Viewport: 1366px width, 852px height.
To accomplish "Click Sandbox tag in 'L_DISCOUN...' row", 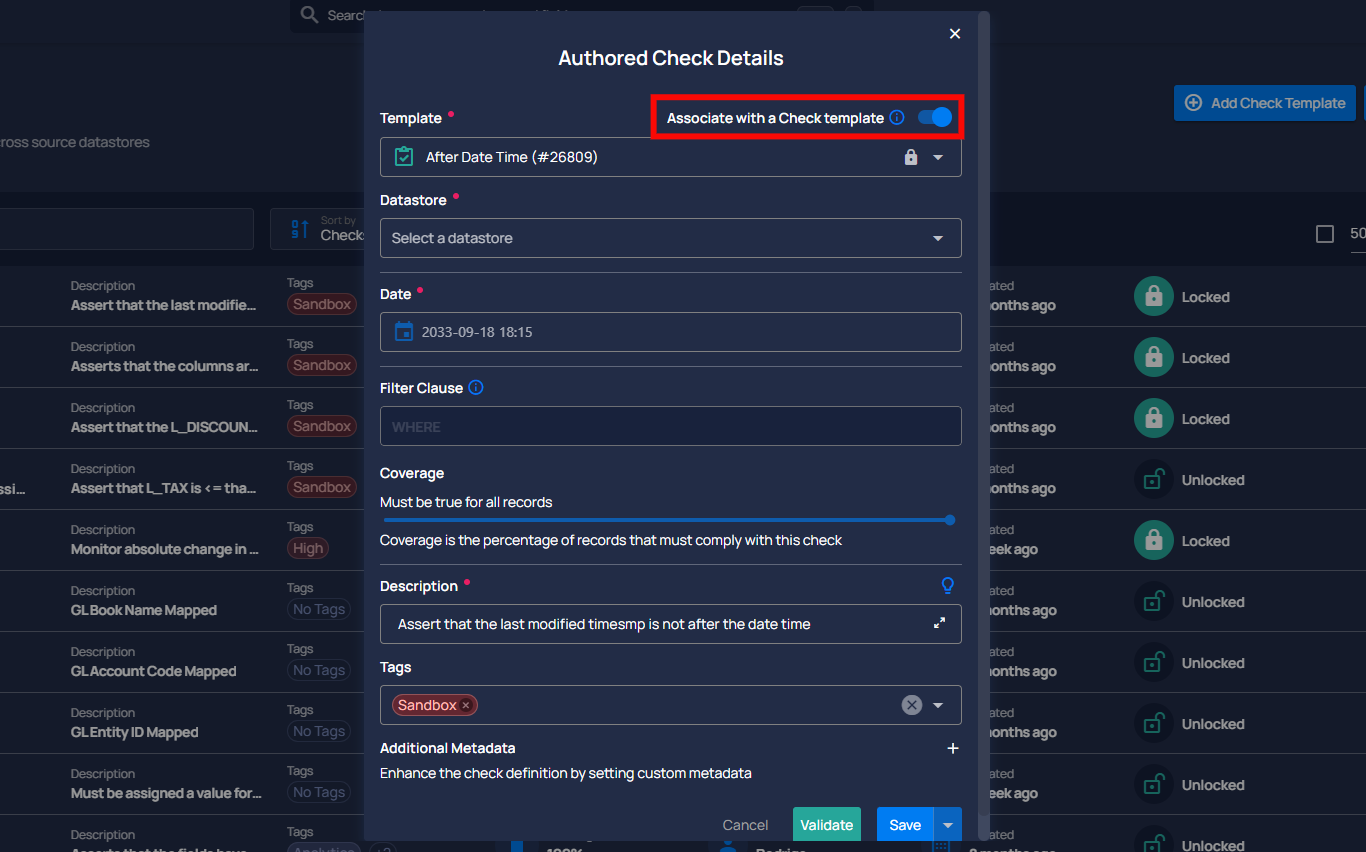I will click(322, 426).
